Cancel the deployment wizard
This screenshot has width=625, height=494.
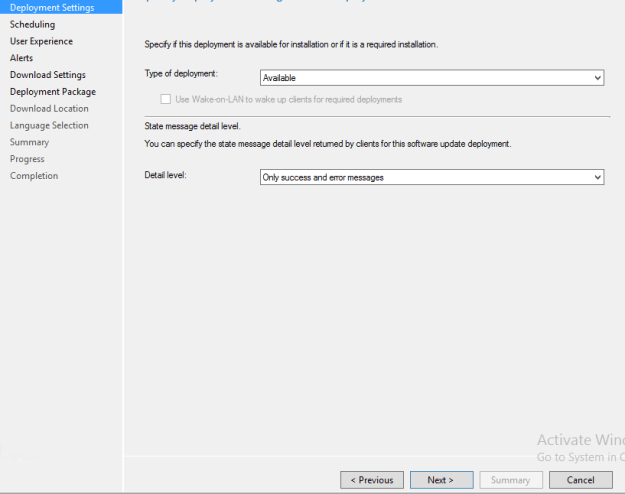click(581, 480)
